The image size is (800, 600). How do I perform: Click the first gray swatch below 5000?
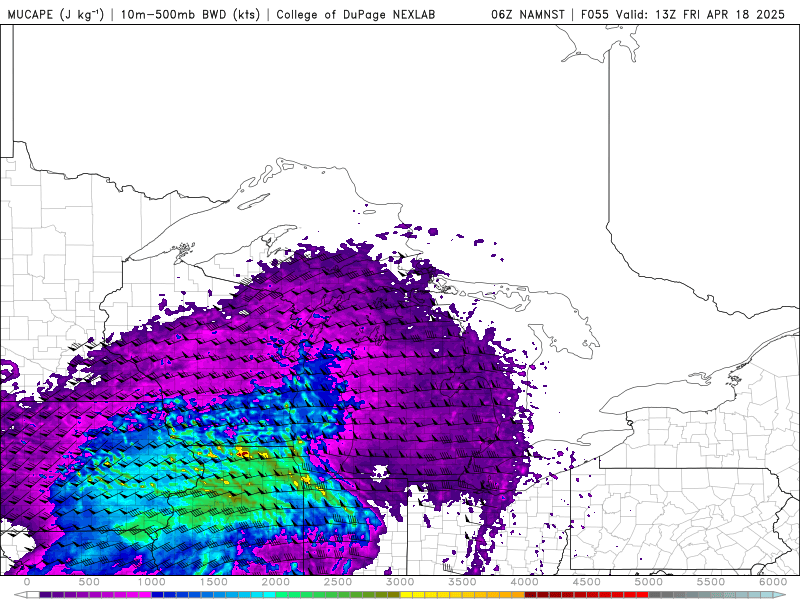[655, 594]
